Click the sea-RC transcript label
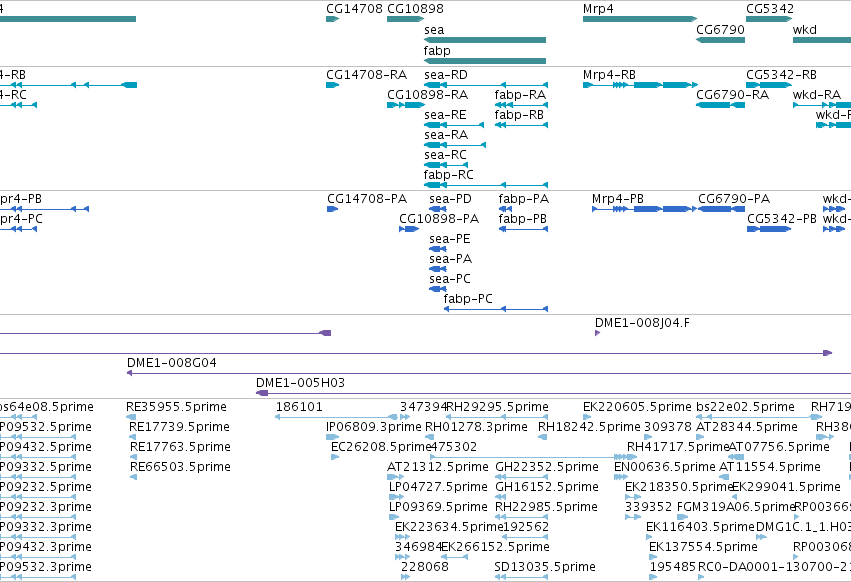Image resolution: width=851 pixels, height=582 pixels. 445,155
